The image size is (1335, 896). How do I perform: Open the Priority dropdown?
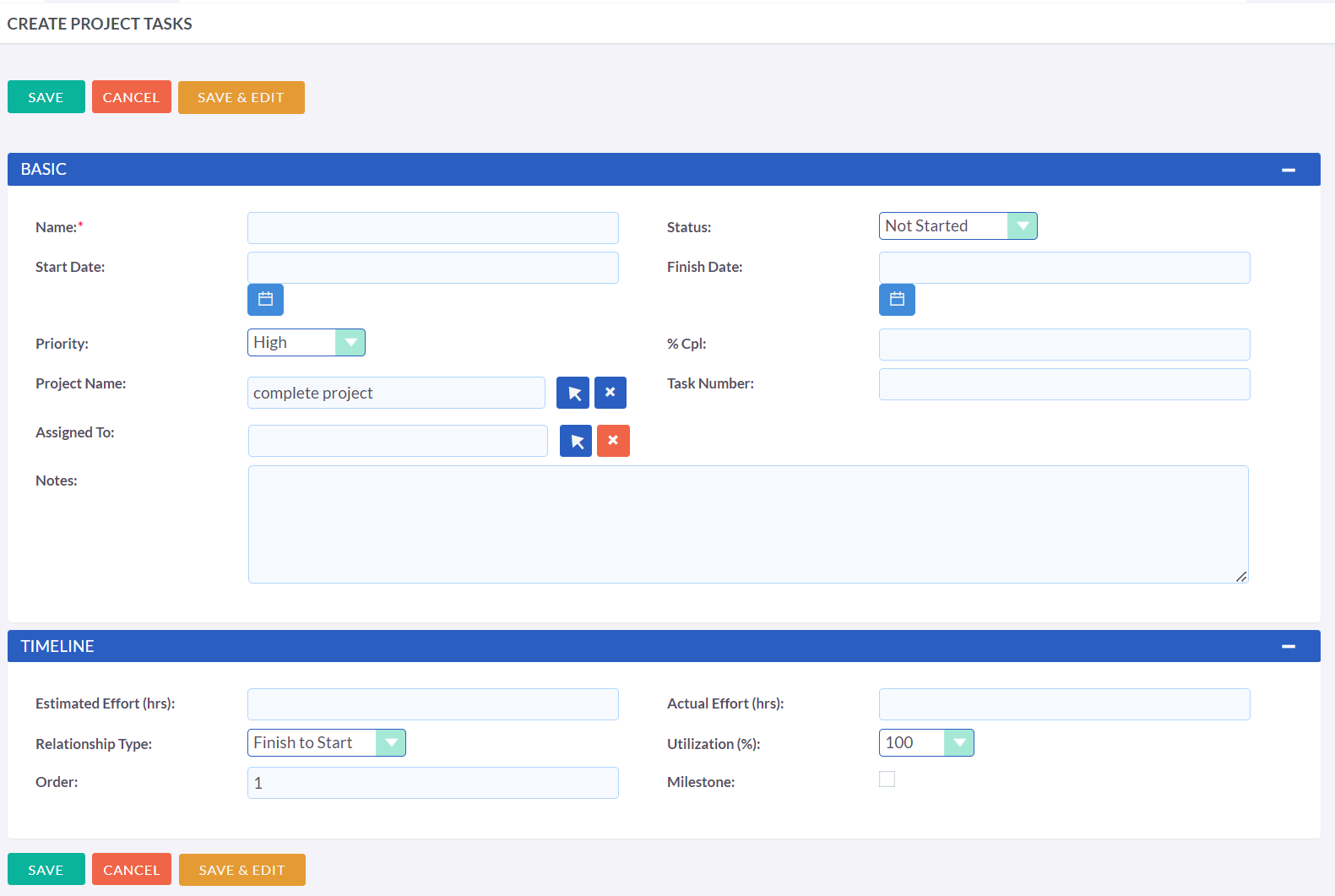point(306,343)
